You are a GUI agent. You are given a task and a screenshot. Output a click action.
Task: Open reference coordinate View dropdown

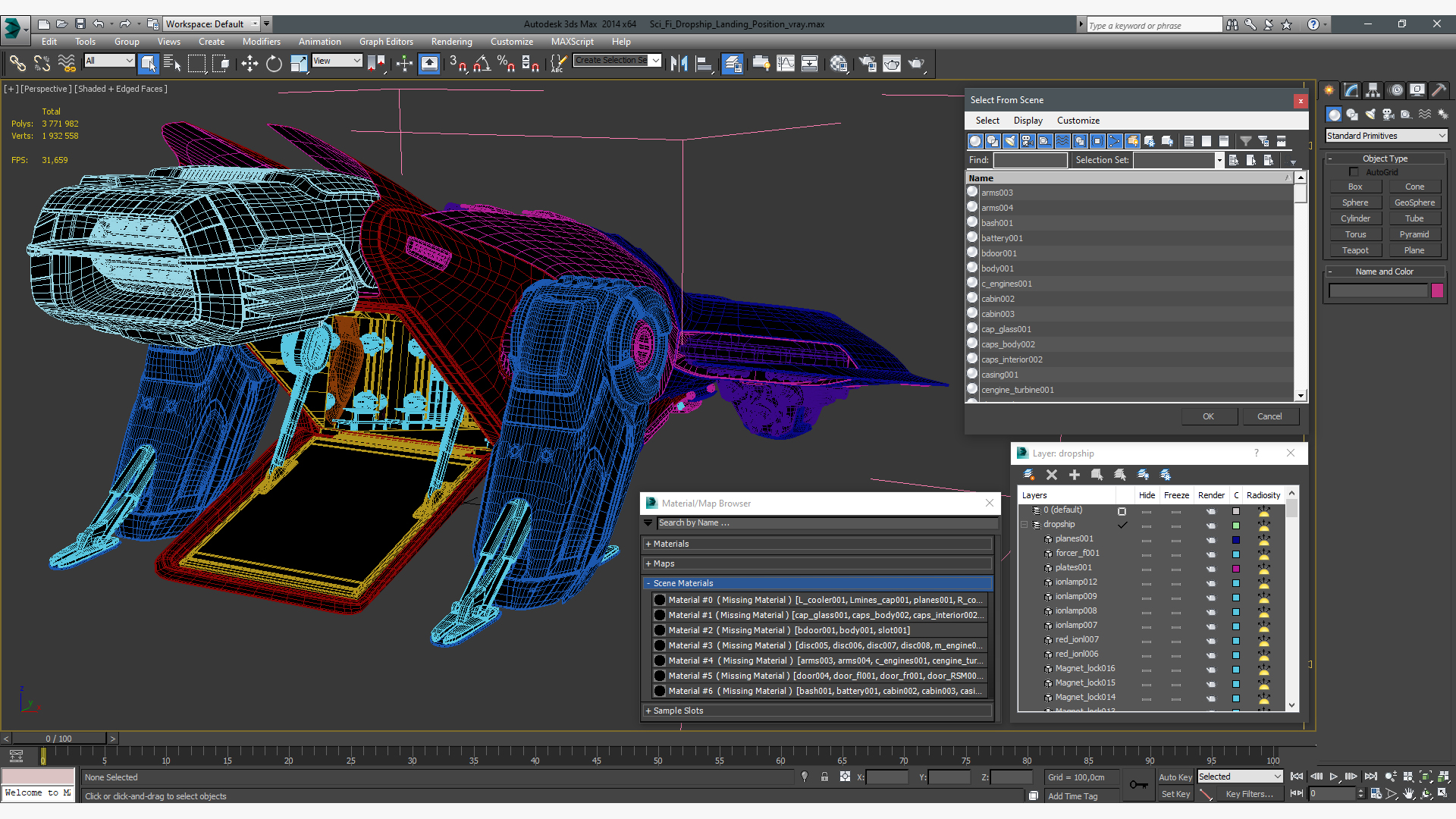(x=337, y=61)
